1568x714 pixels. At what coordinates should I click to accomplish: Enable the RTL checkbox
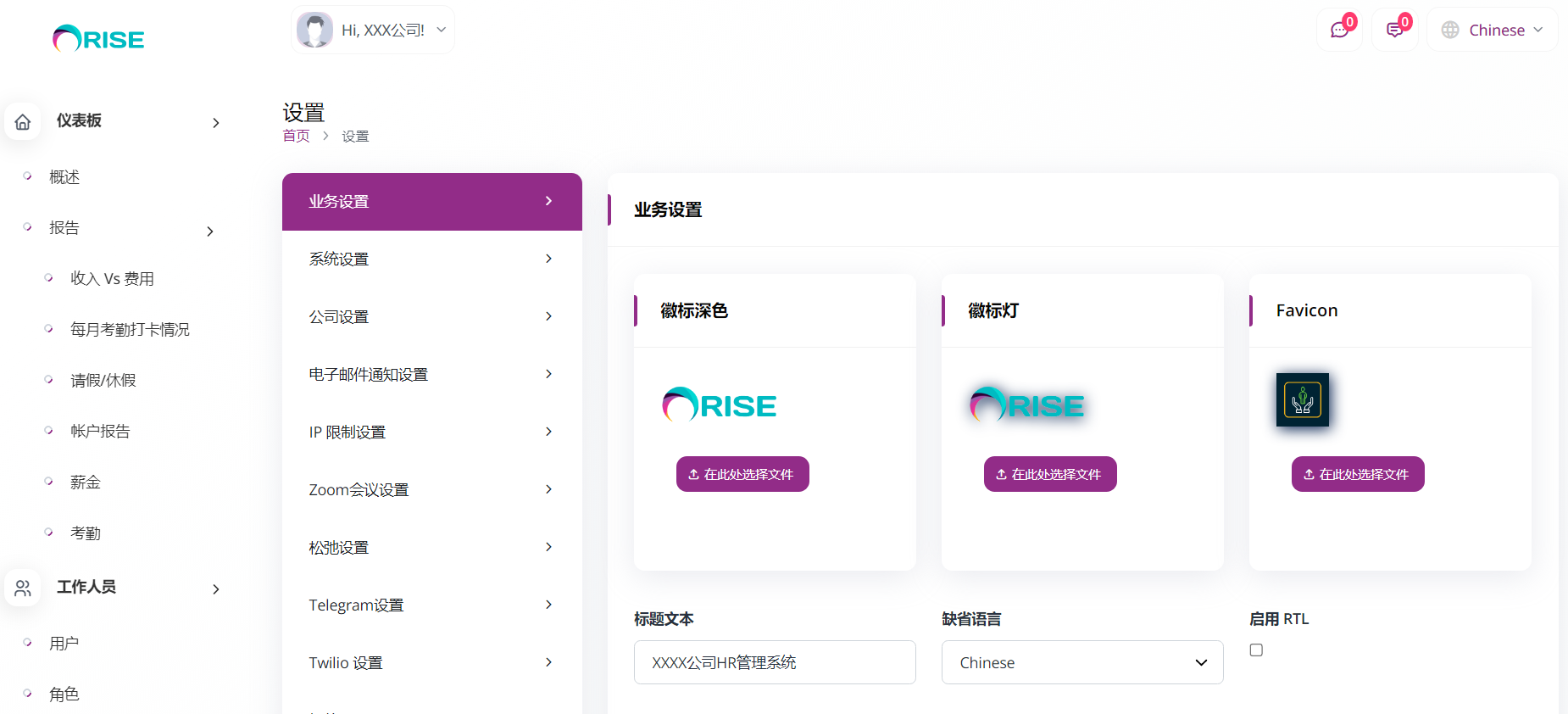[1256, 650]
